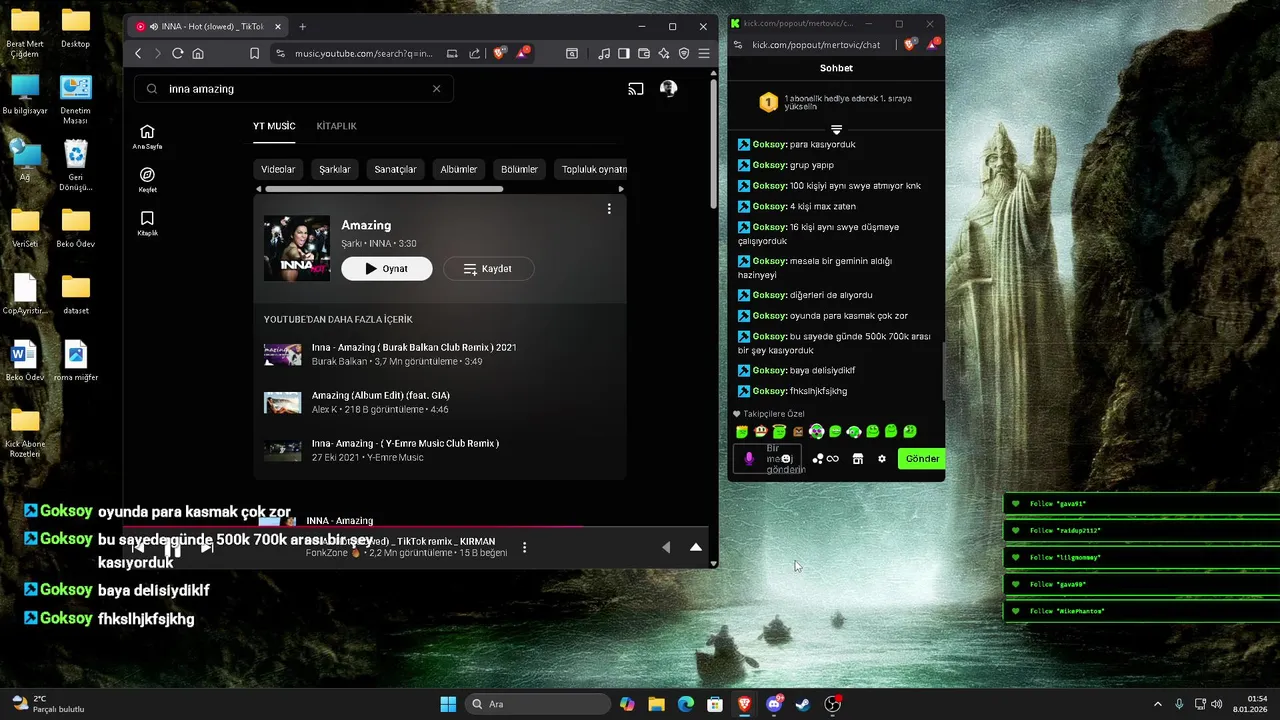Filter results by Şarkılar
The height and width of the screenshot is (720, 1280).
[x=335, y=169]
